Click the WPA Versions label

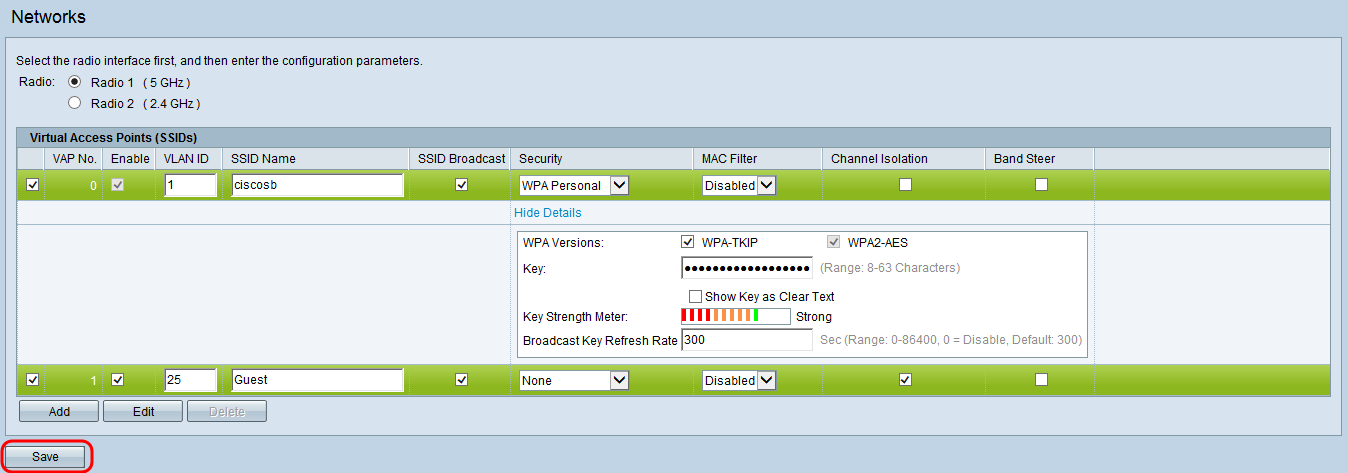click(x=563, y=242)
